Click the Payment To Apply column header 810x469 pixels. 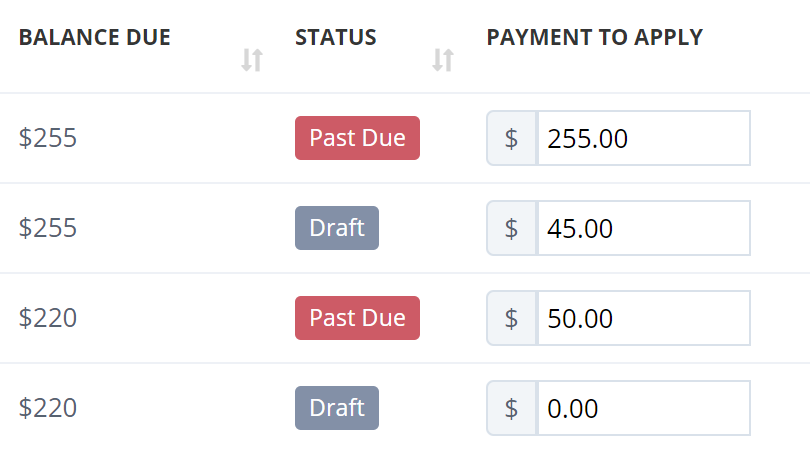[595, 37]
